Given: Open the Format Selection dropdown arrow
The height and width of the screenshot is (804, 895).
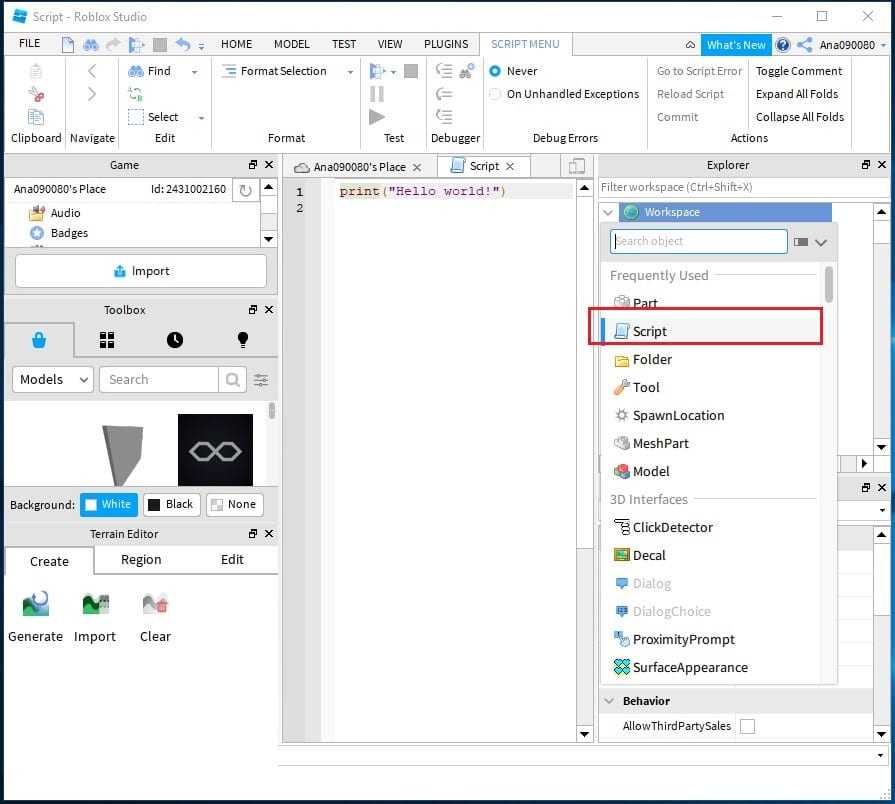Looking at the screenshot, I should tap(350, 72).
